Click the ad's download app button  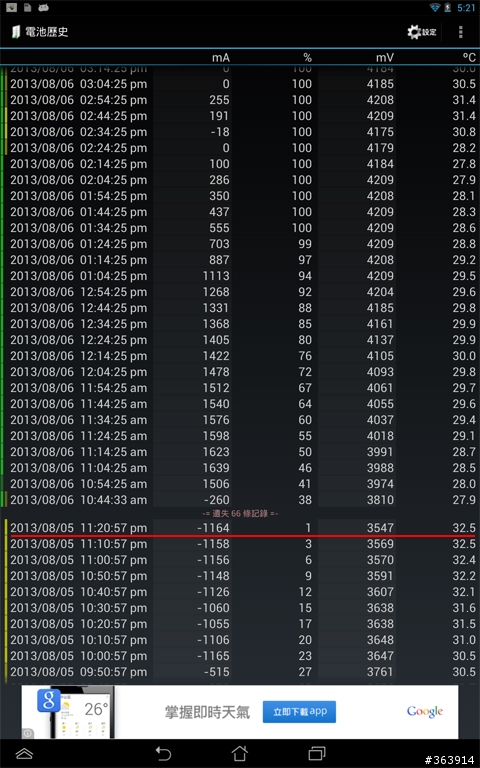(299, 712)
